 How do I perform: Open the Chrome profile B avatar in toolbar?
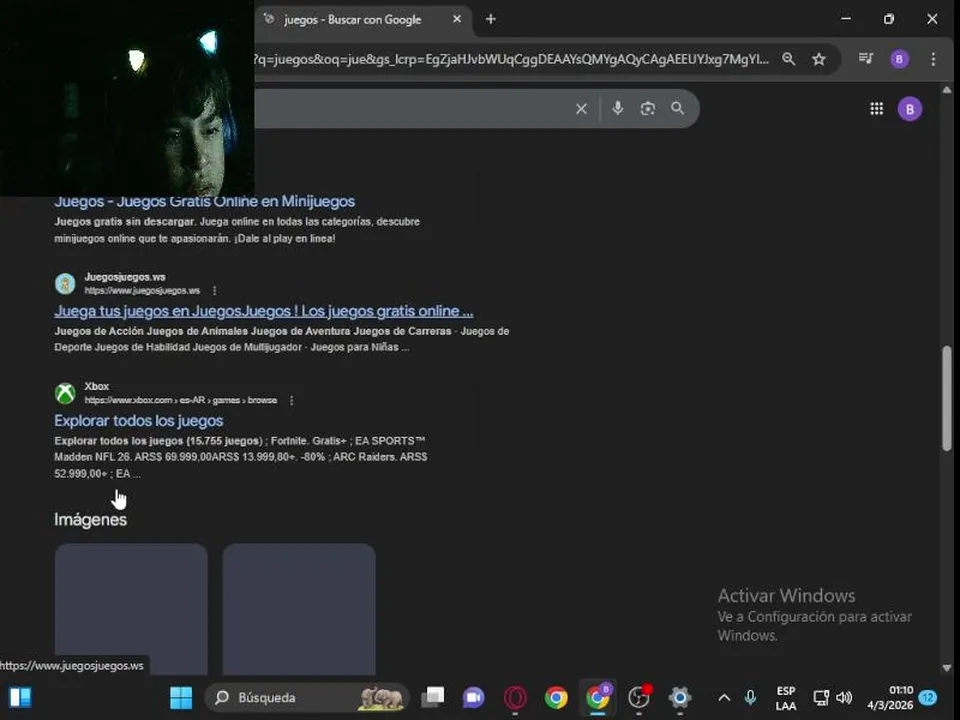(899, 59)
